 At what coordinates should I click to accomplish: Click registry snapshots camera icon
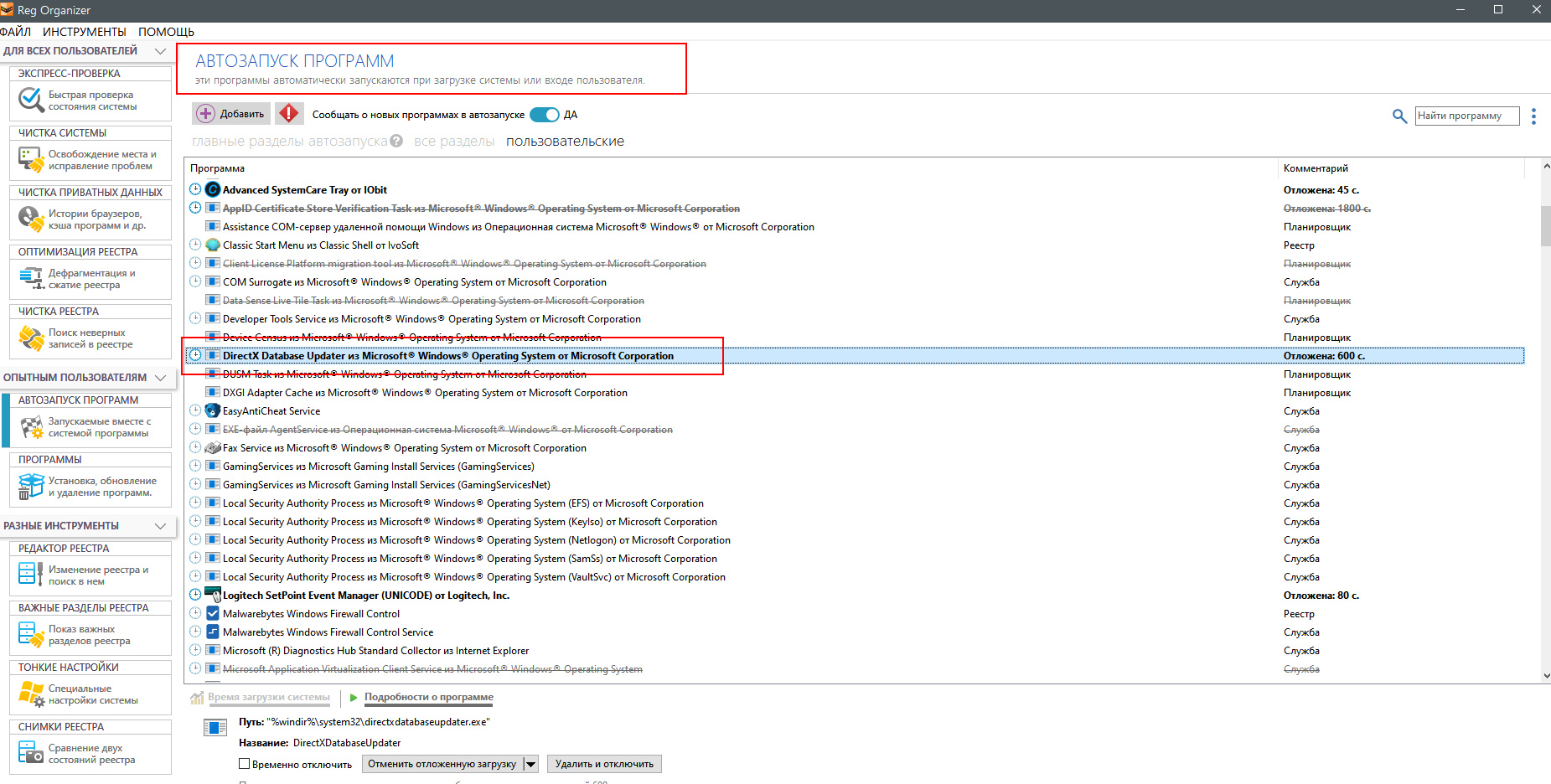point(31,753)
